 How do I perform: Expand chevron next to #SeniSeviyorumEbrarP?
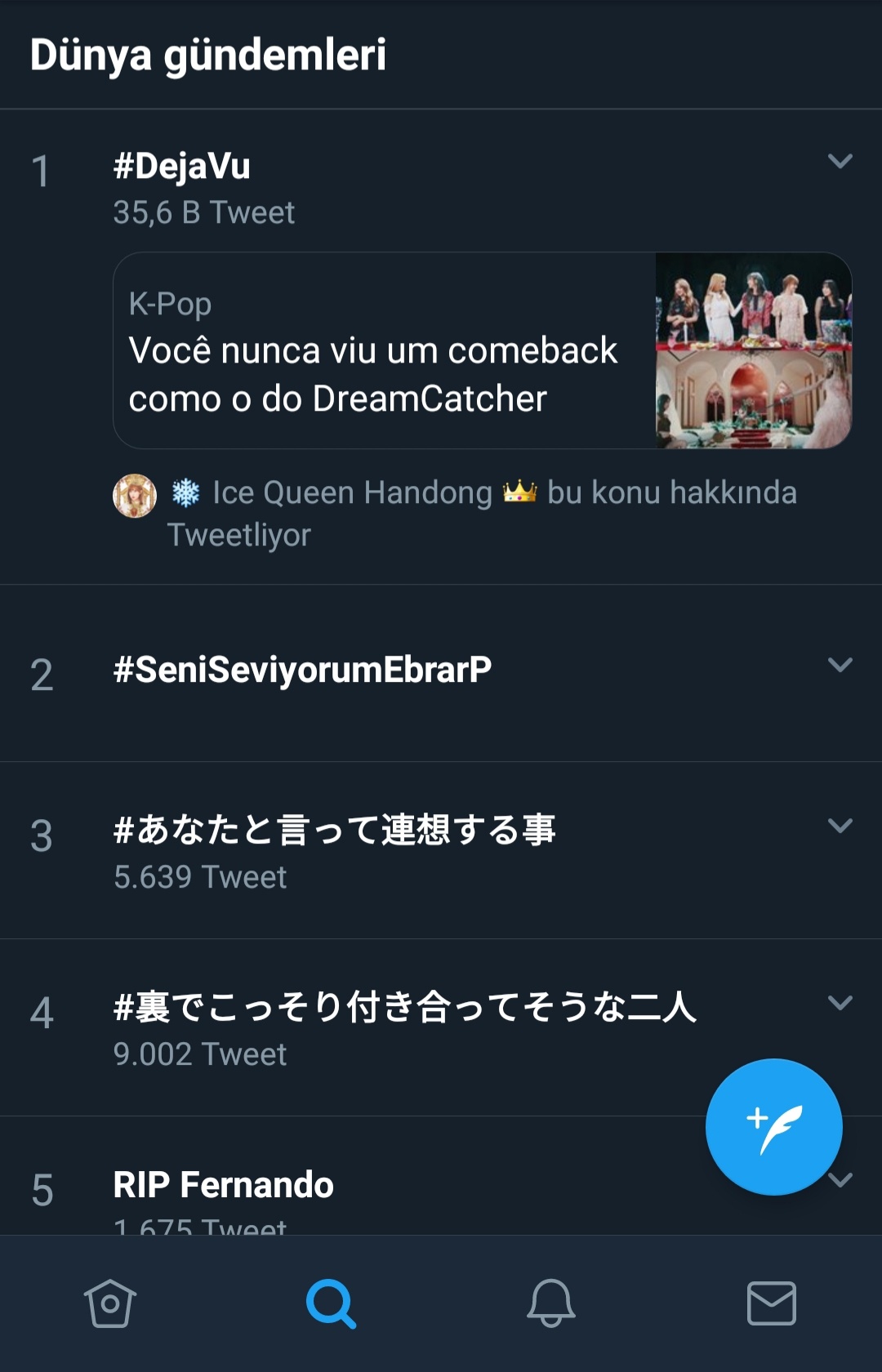840,665
